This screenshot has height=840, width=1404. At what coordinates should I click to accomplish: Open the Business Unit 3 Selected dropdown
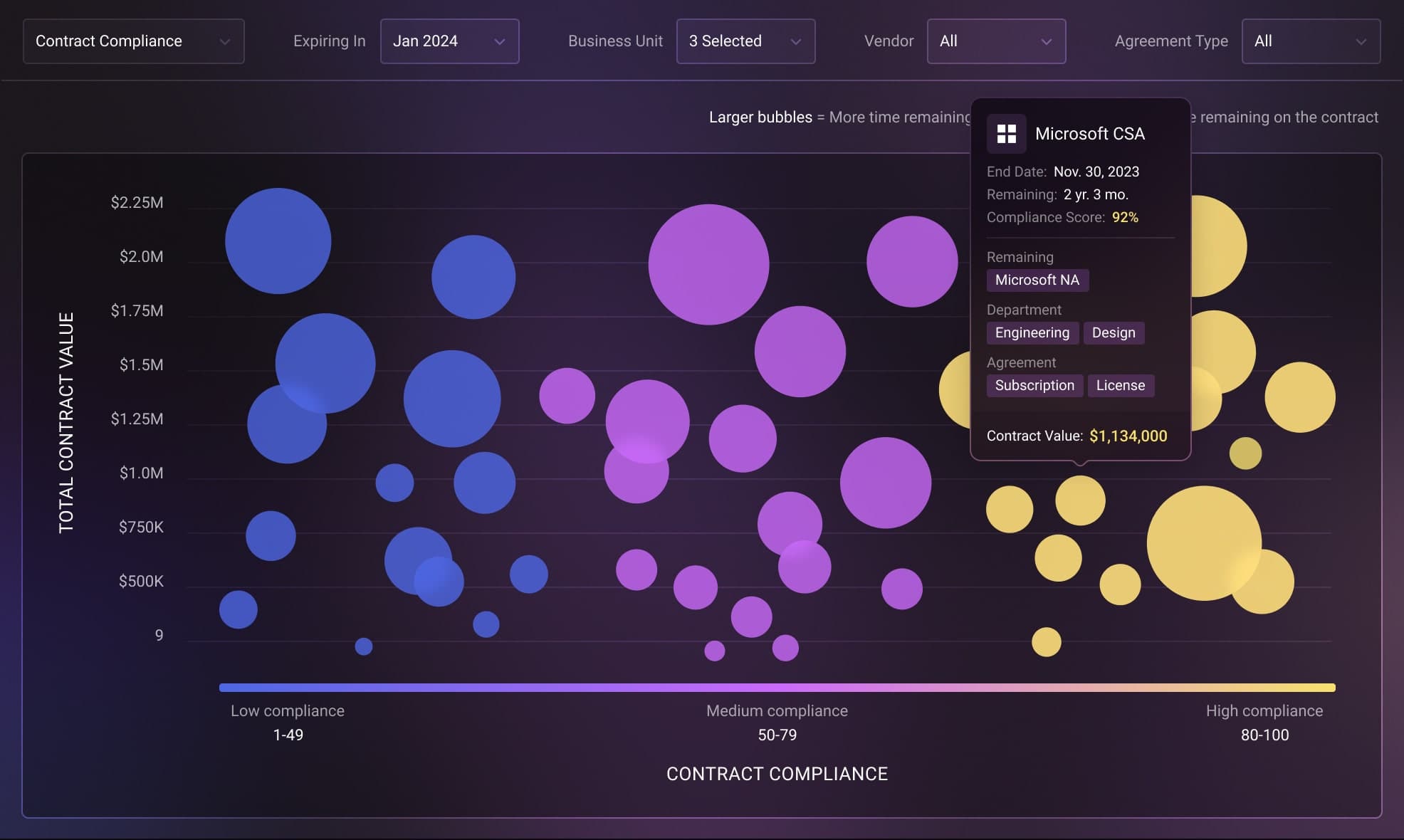745,41
